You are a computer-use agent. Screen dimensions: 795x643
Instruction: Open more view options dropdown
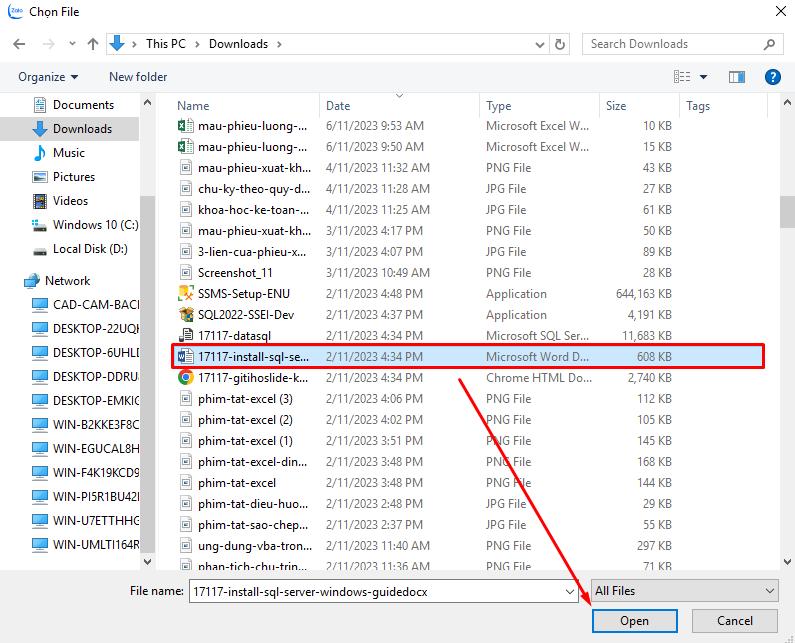[x=703, y=77]
